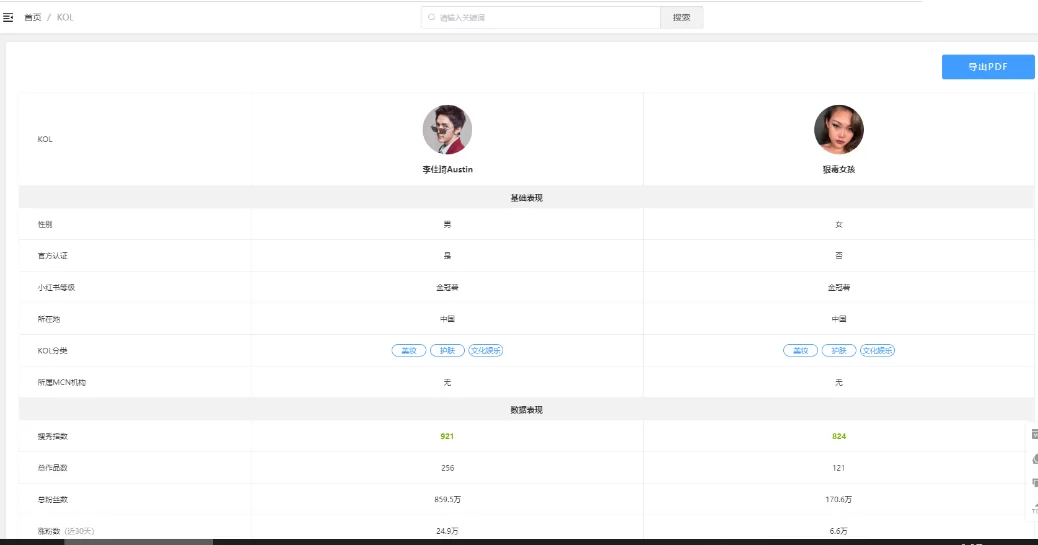Export the comparison with 导出PDF
Image resolution: width=1038 pixels, height=545 pixels.
987,67
